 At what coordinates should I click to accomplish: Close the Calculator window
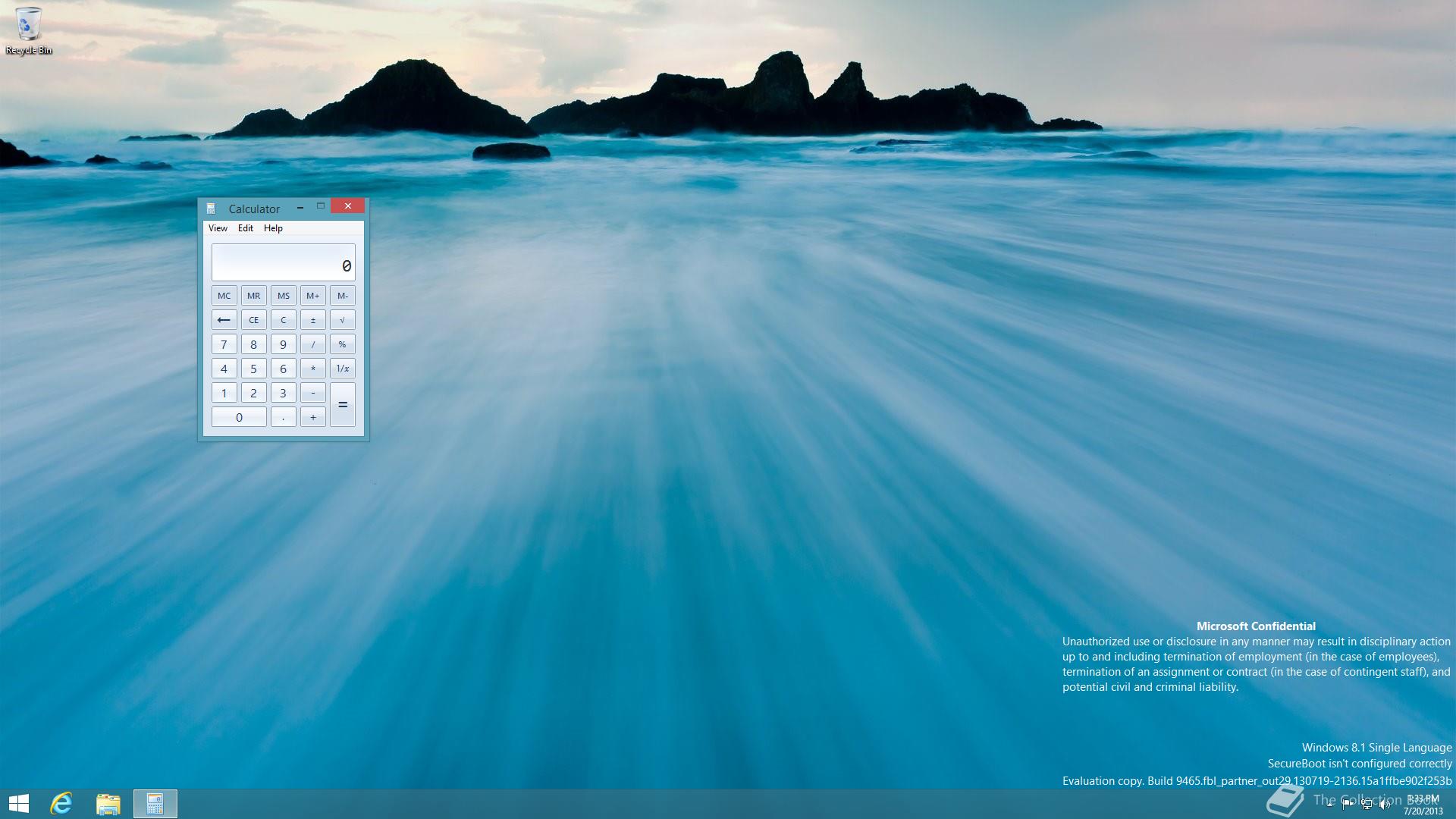(347, 206)
